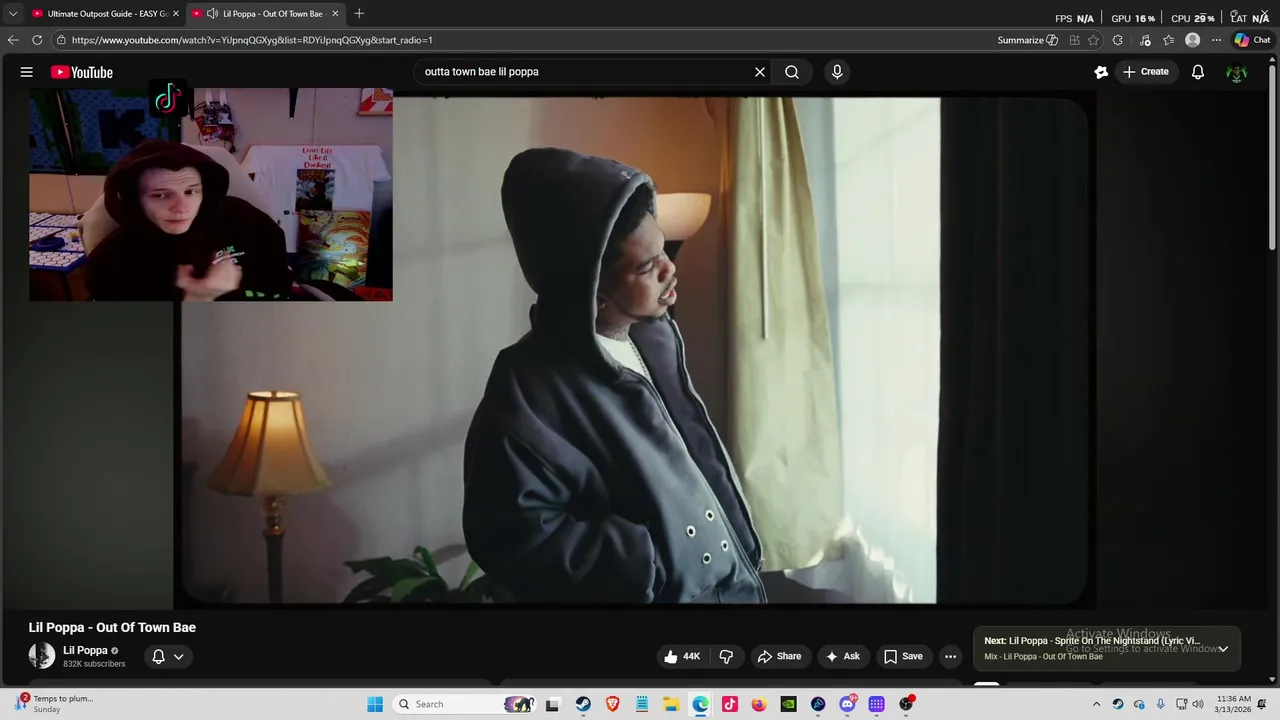Start a voice search with the microphone
This screenshot has width=1280, height=720.
tap(837, 72)
